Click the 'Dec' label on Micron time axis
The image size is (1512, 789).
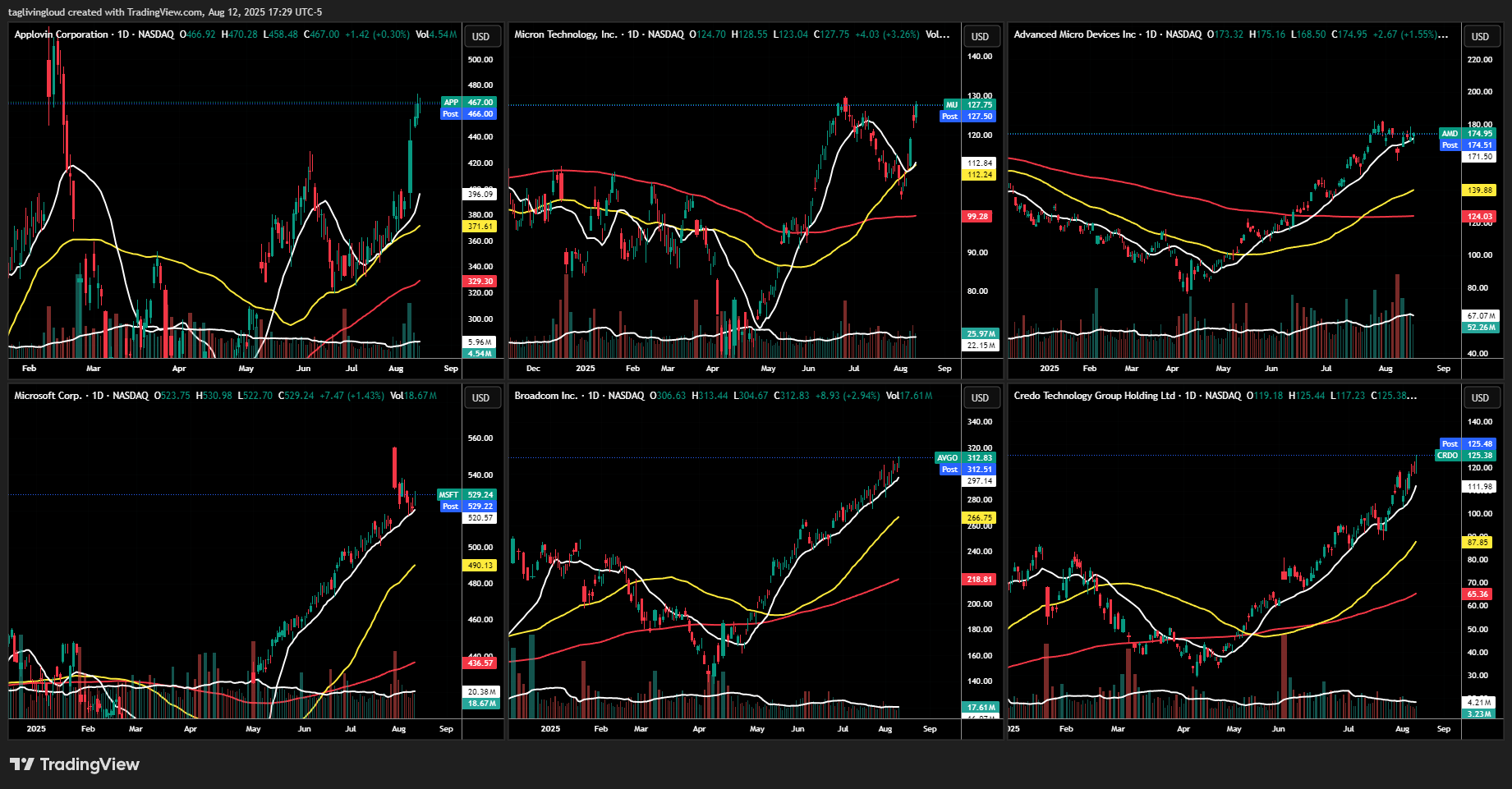(533, 369)
